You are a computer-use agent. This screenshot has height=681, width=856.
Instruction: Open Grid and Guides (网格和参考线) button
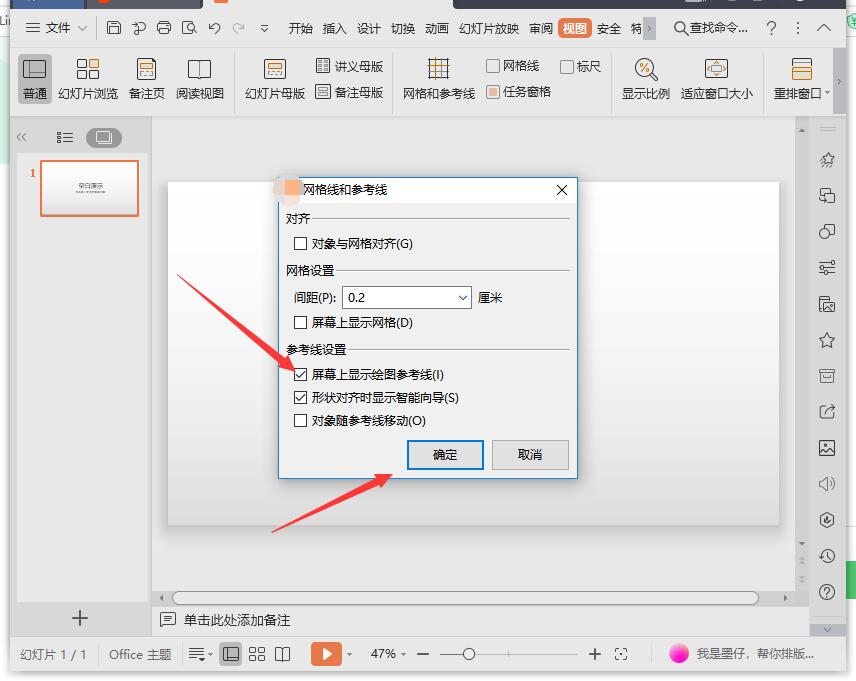(x=438, y=78)
